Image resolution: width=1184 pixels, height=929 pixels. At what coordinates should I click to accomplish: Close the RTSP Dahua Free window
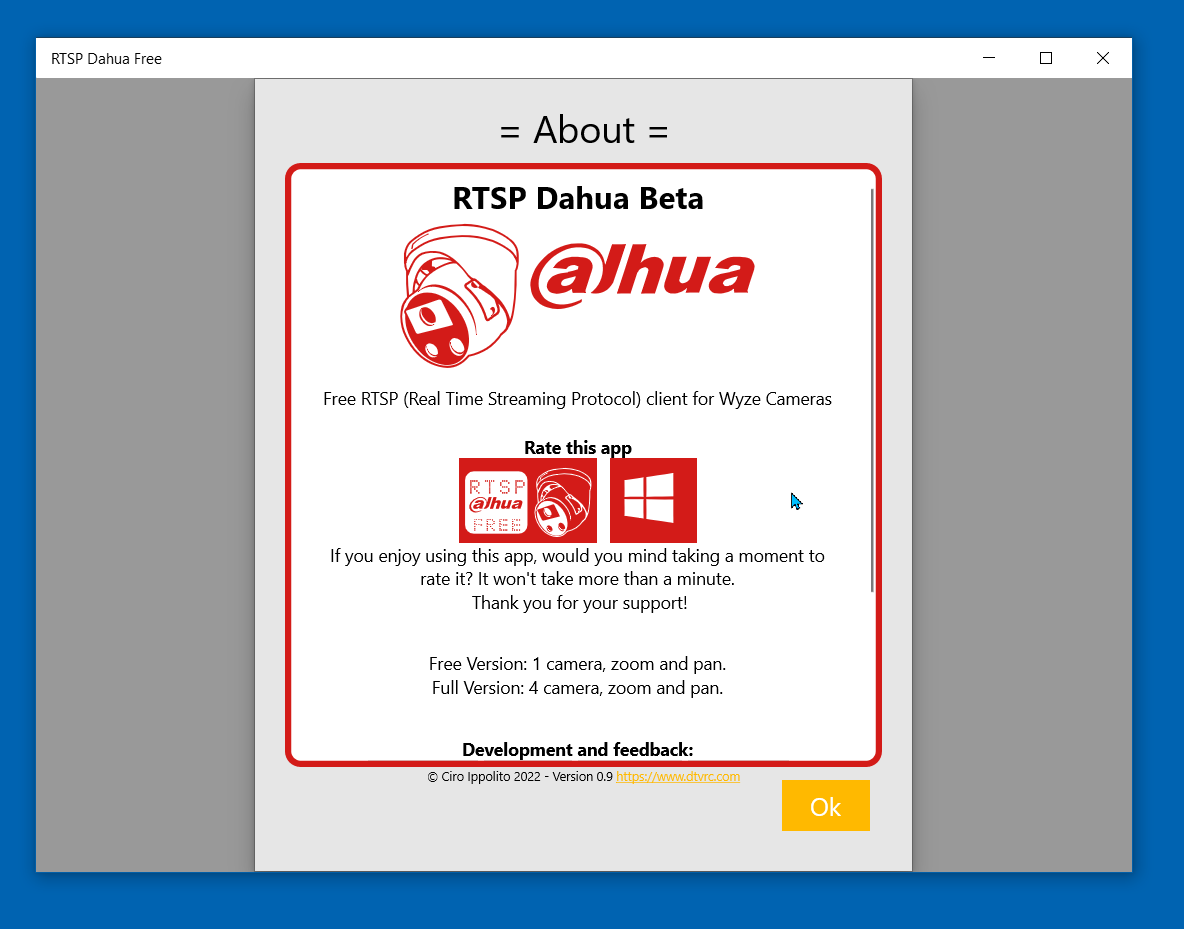click(x=1102, y=58)
